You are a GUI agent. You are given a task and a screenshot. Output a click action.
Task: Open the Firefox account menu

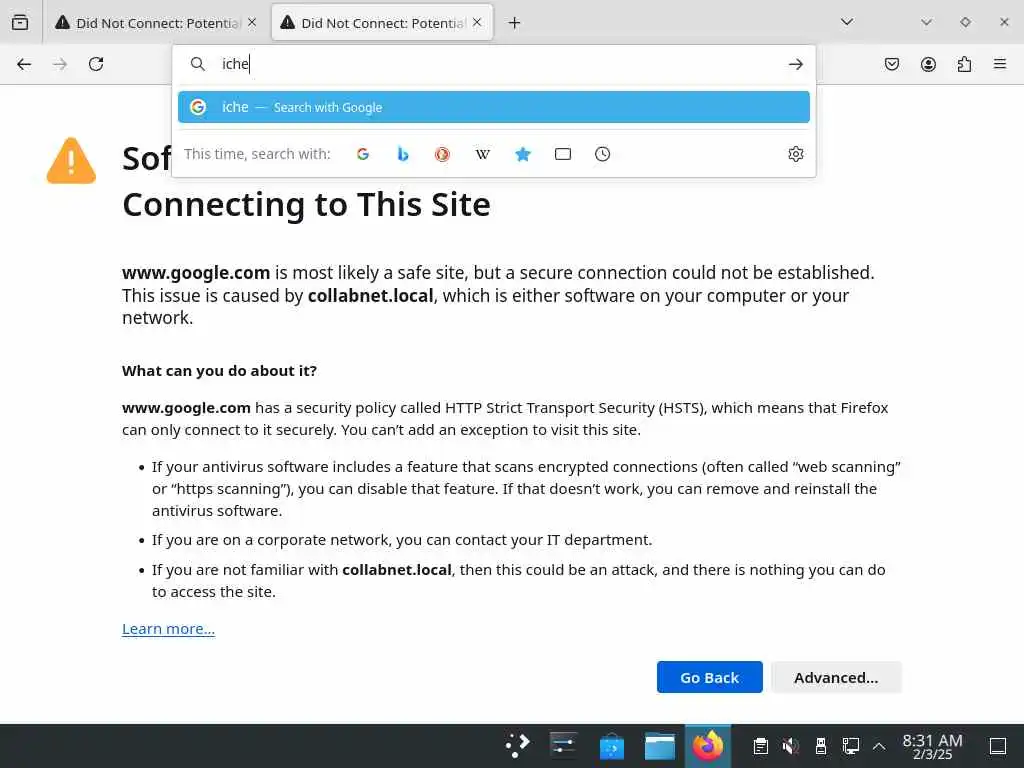click(x=928, y=64)
